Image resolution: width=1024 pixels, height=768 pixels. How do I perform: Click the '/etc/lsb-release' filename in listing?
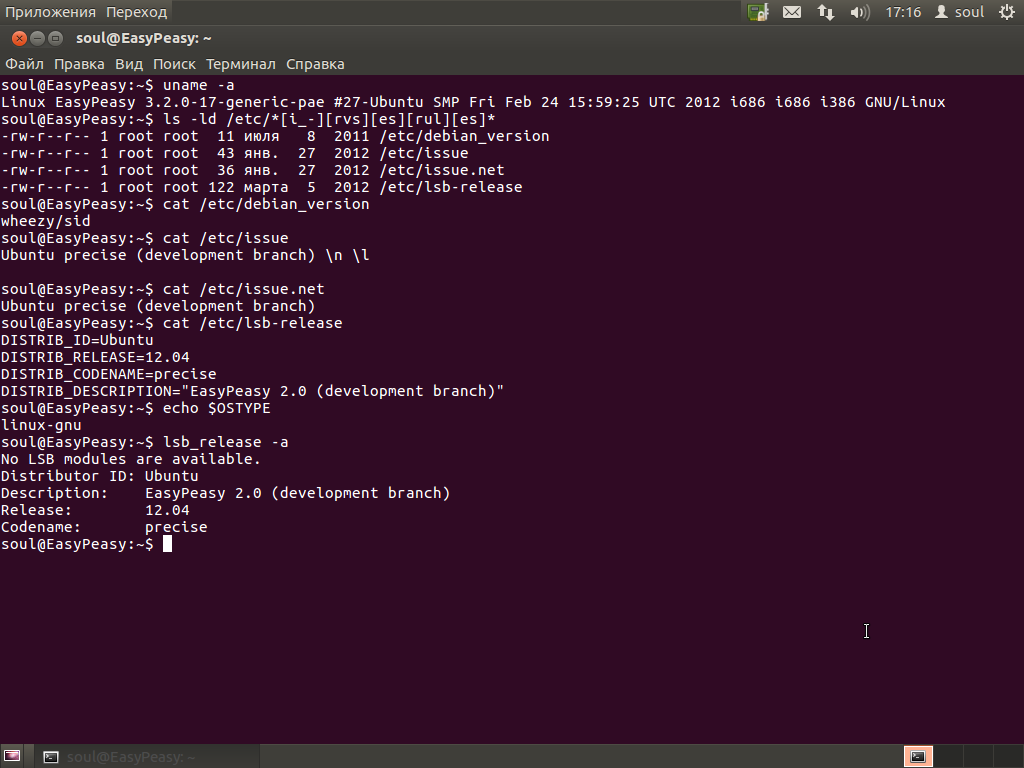tap(451, 187)
